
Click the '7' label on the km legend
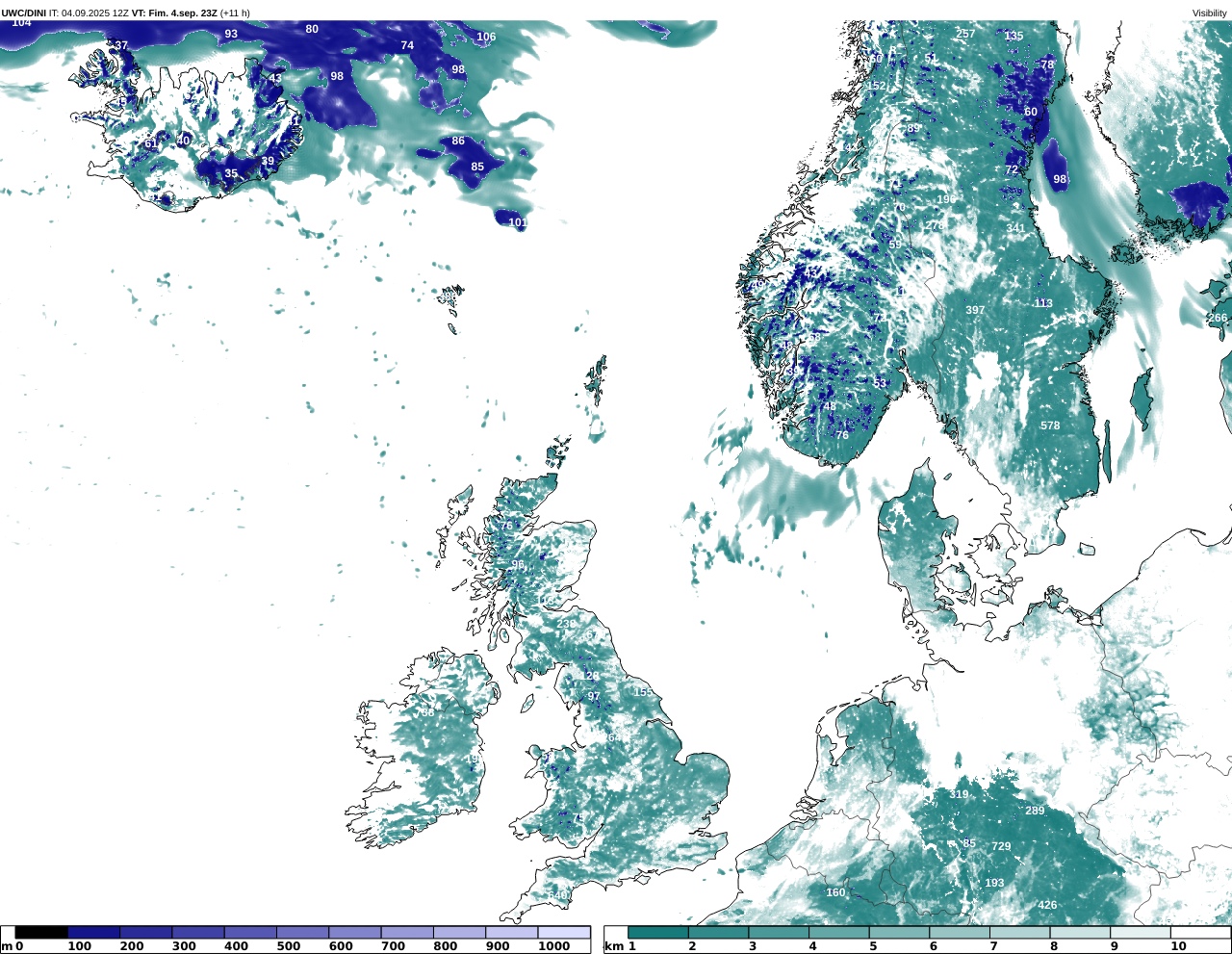pos(993,946)
